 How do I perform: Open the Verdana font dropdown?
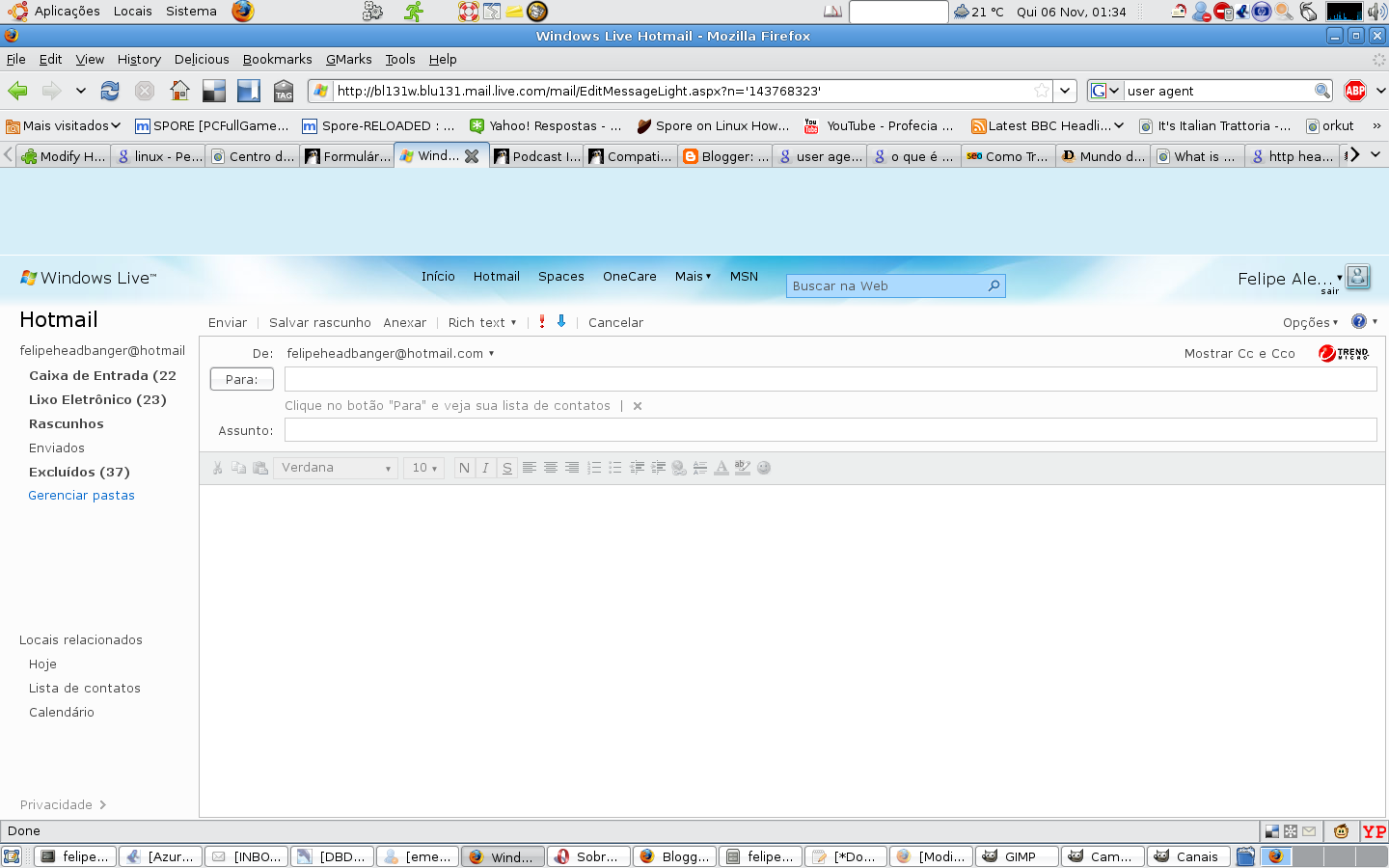pos(336,468)
